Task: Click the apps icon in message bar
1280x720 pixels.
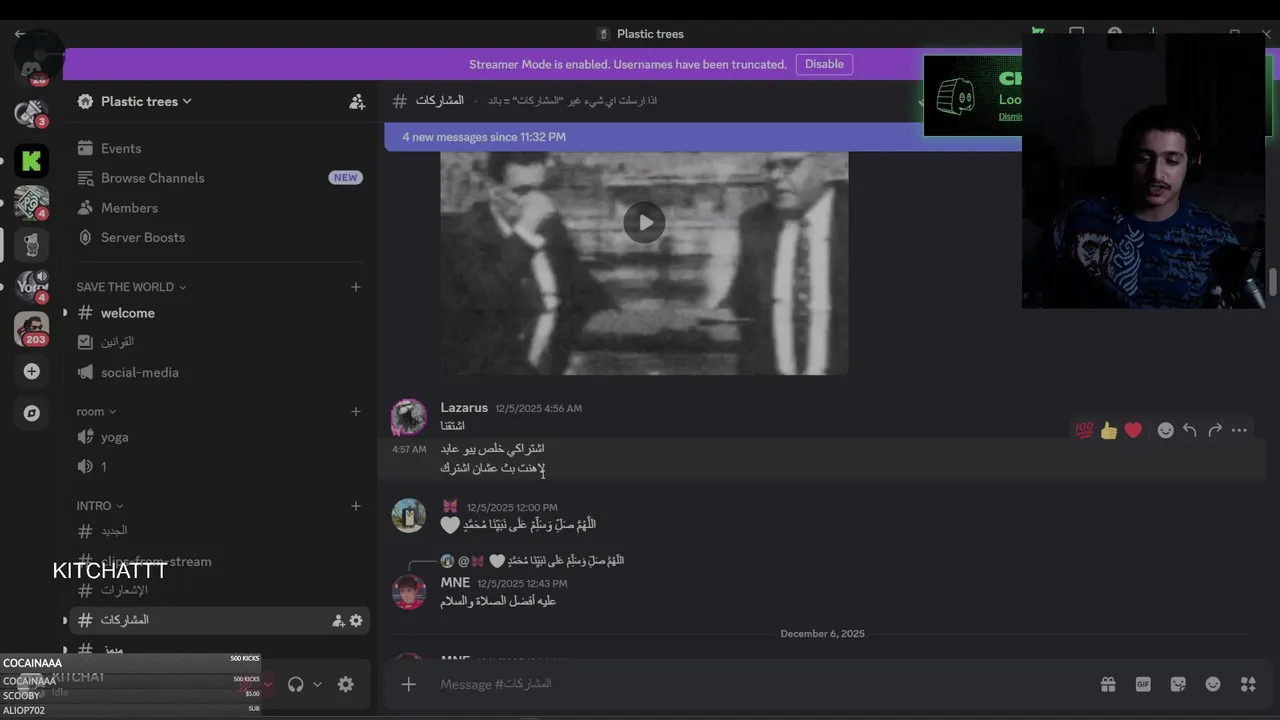Action: point(1248,684)
